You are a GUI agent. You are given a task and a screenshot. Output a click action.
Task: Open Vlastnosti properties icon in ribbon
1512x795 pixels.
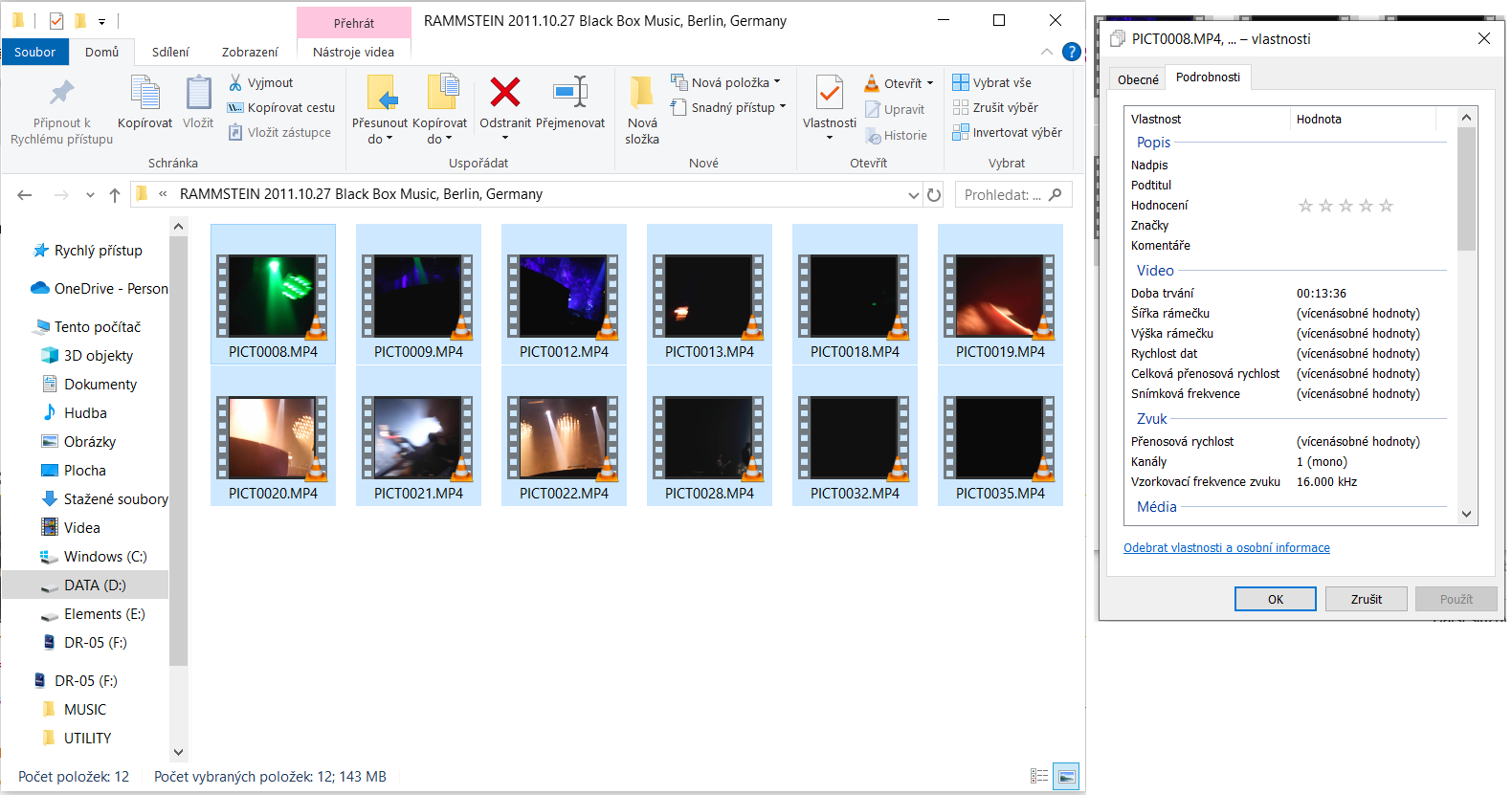pos(829,94)
